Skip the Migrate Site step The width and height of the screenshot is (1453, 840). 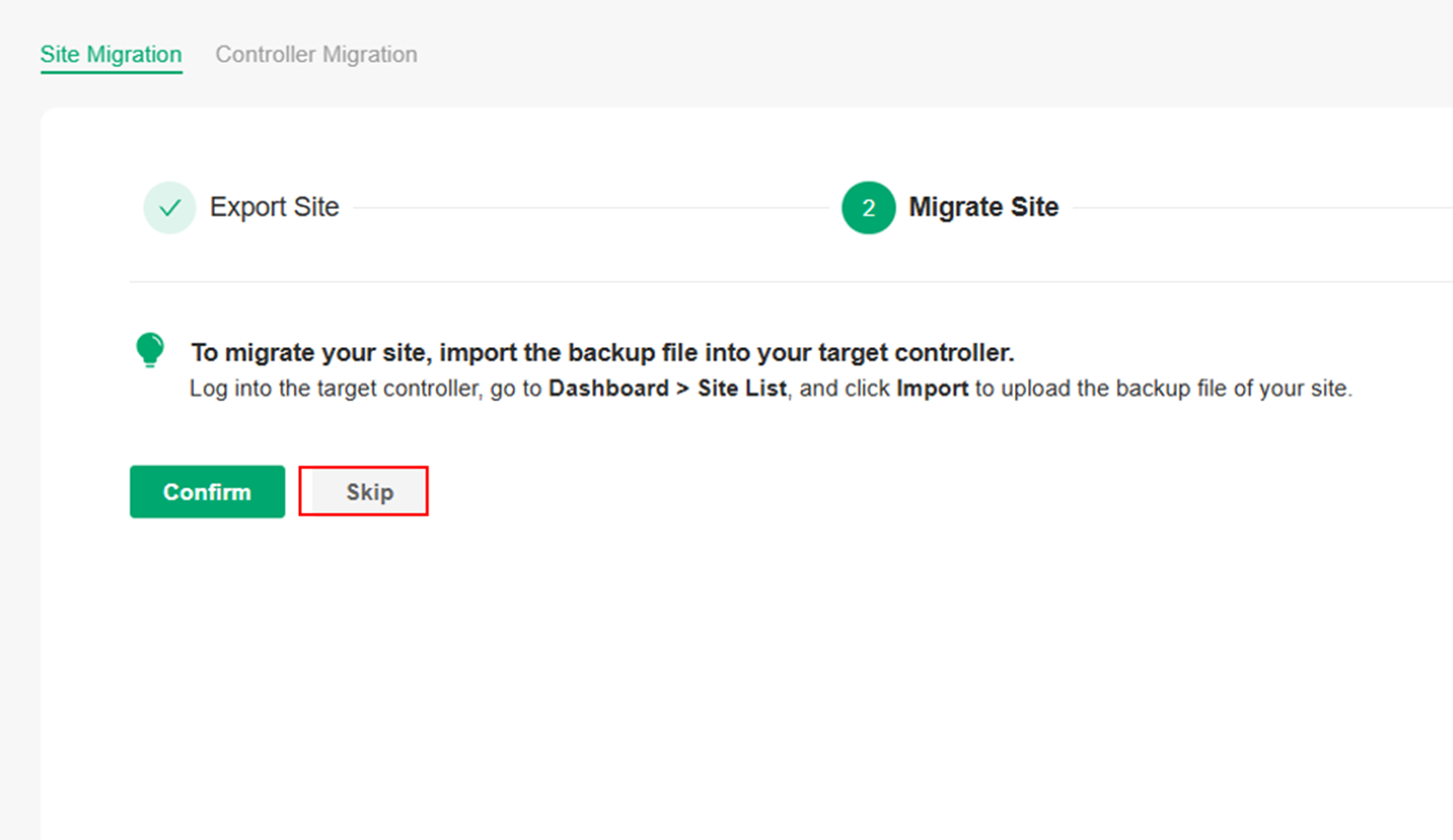(x=369, y=492)
